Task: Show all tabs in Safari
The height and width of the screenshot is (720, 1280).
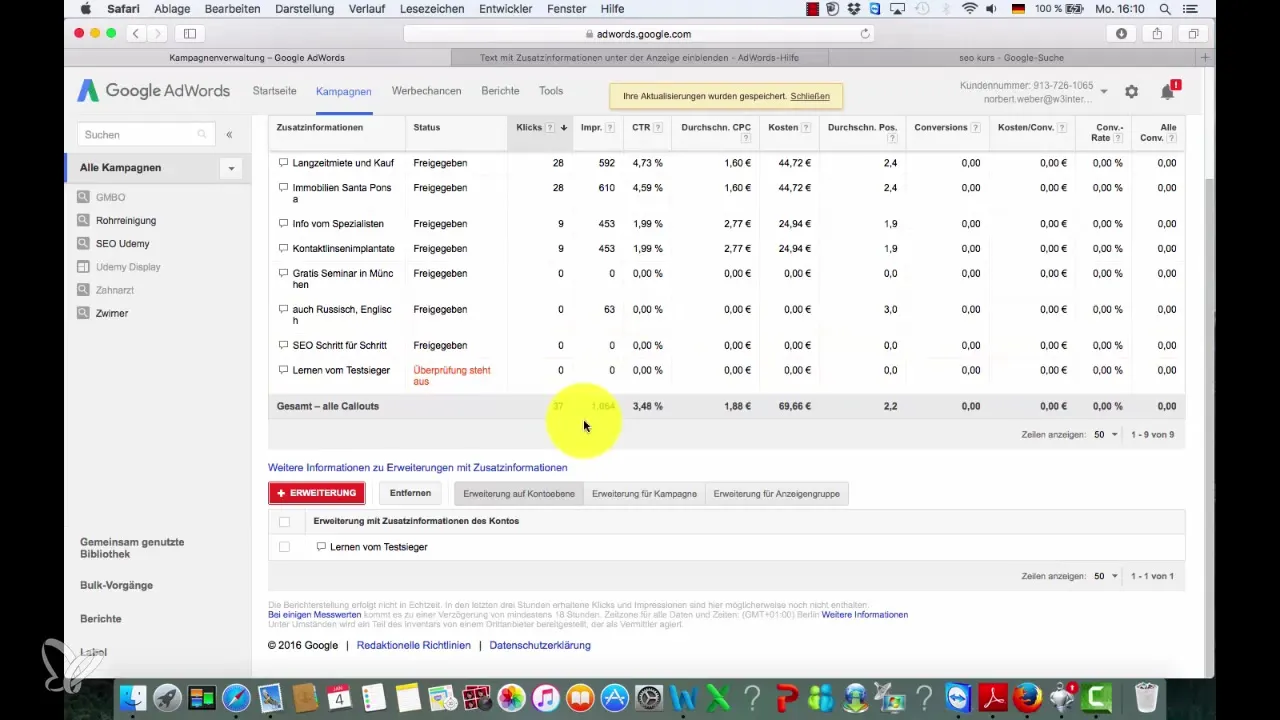Action: pos(1193,34)
